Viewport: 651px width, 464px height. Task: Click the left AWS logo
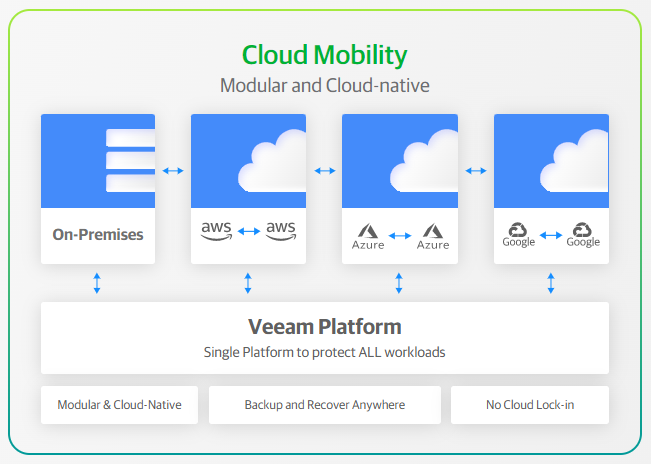[x=216, y=231]
